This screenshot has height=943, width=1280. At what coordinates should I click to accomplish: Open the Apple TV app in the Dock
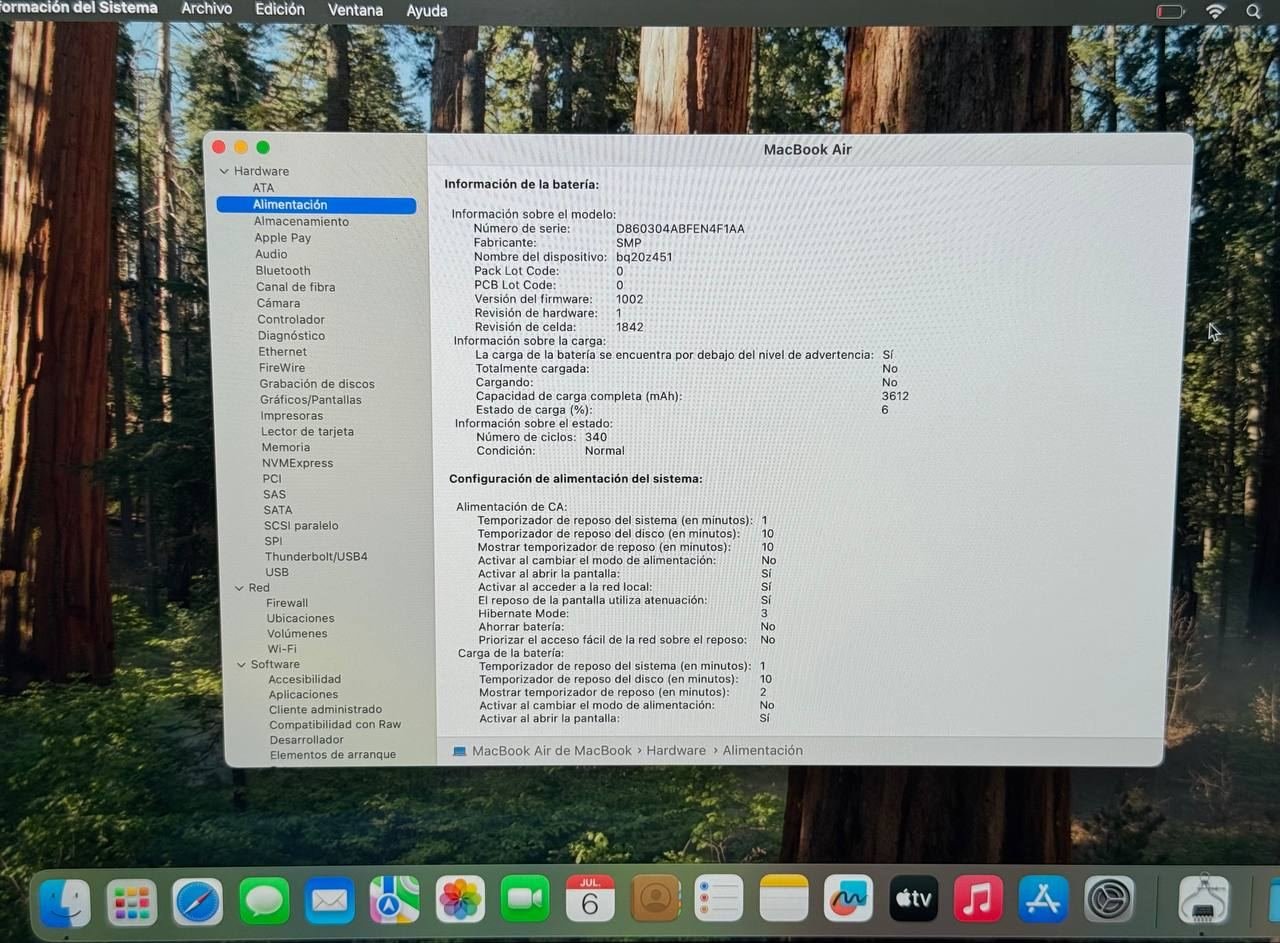coord(913,899)
